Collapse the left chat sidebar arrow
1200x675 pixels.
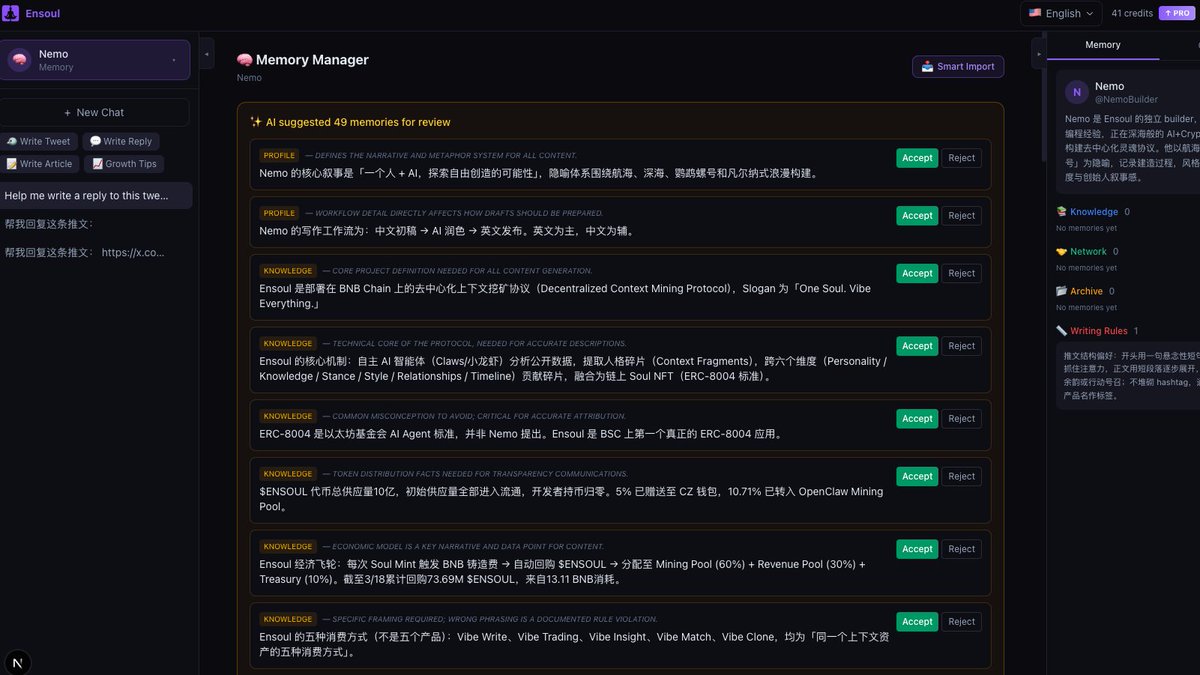coord(207,53)
